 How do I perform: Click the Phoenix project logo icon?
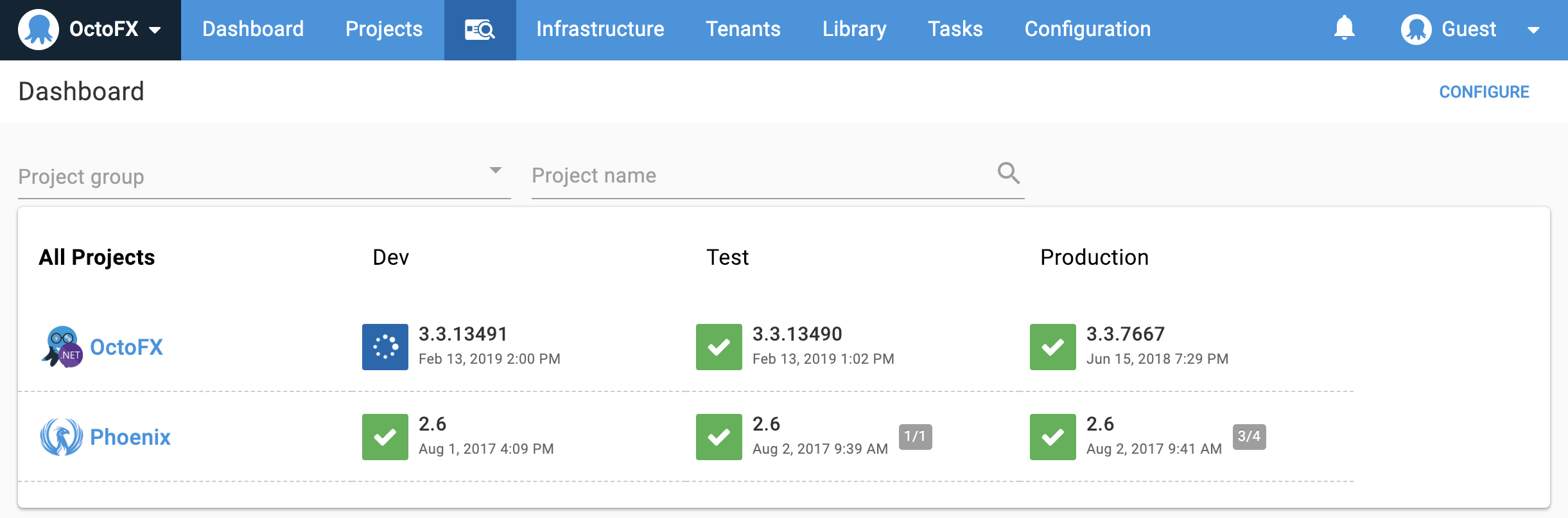pyautogui.click(x=62, y=437)
